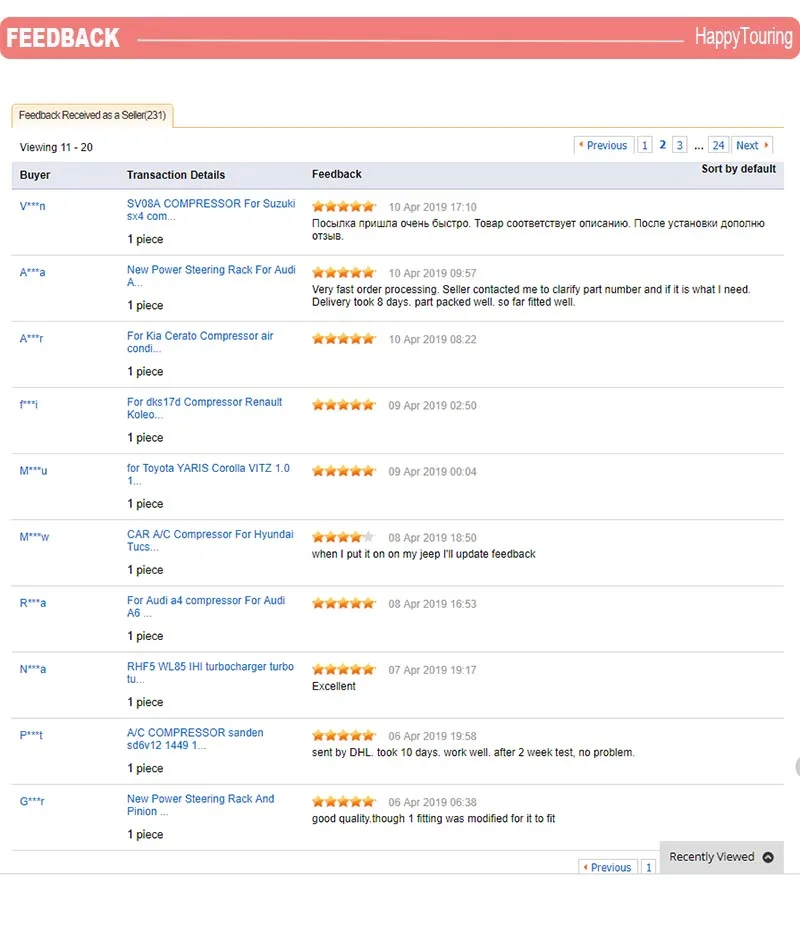Go to the previous page at top
The height and width of the screenshot is (932, 800).
click(x=602, y=146)
